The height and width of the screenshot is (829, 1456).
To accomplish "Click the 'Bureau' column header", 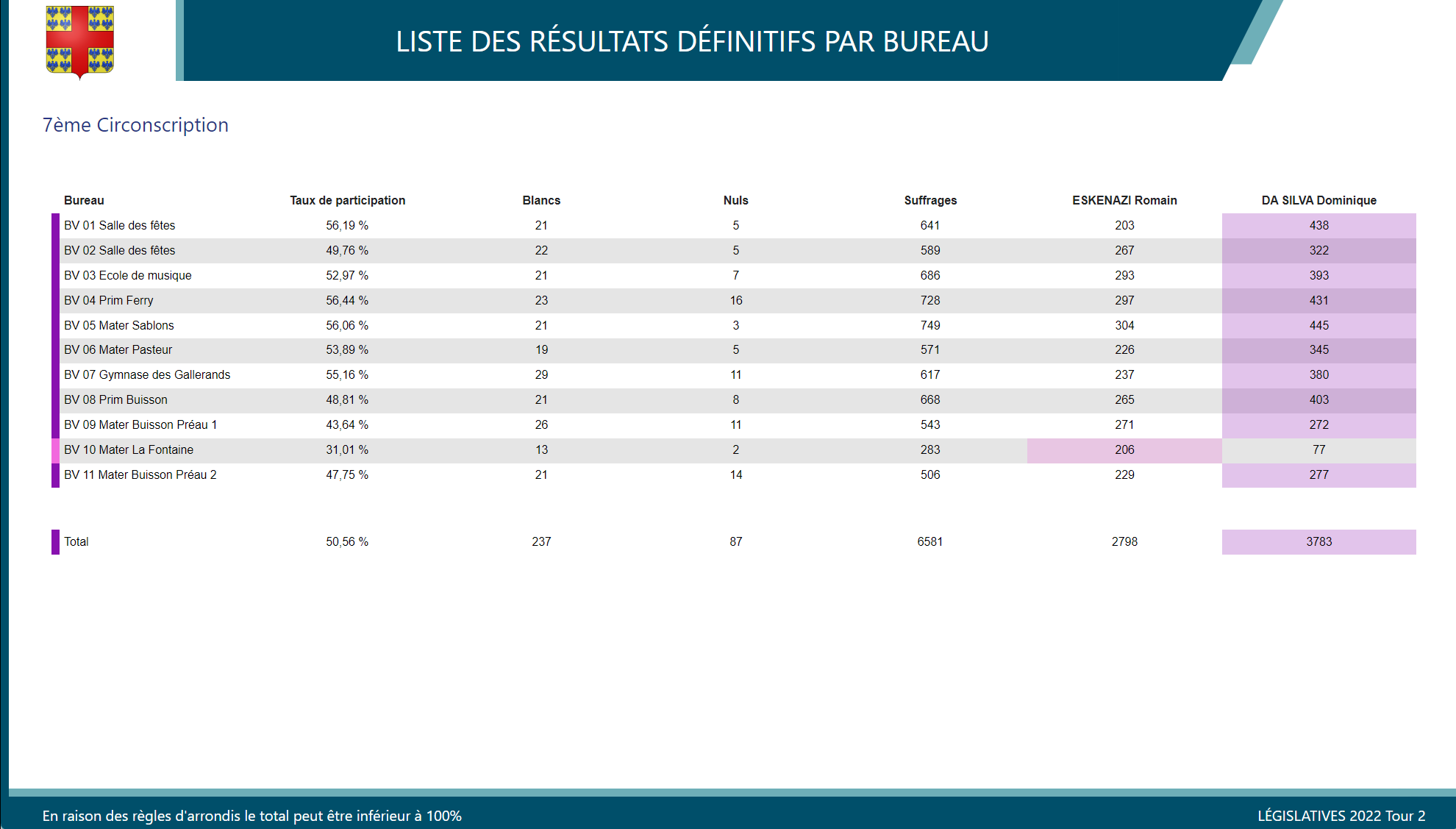I will pos(84,200).
